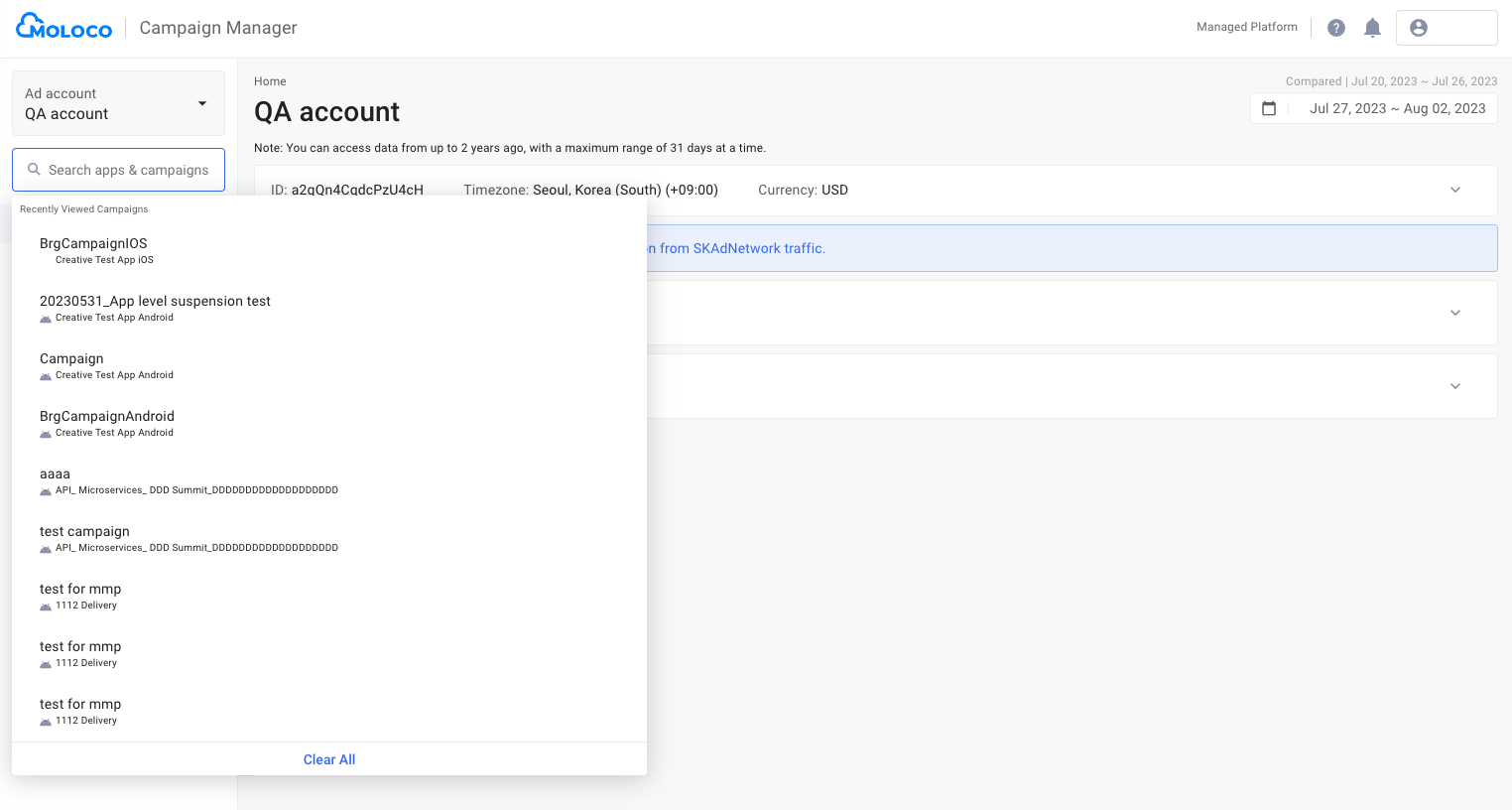Select 20230531_App level suspension test campaign
Image resolution: width=1512 pixels, height=810 pixels.
[155, 302]
